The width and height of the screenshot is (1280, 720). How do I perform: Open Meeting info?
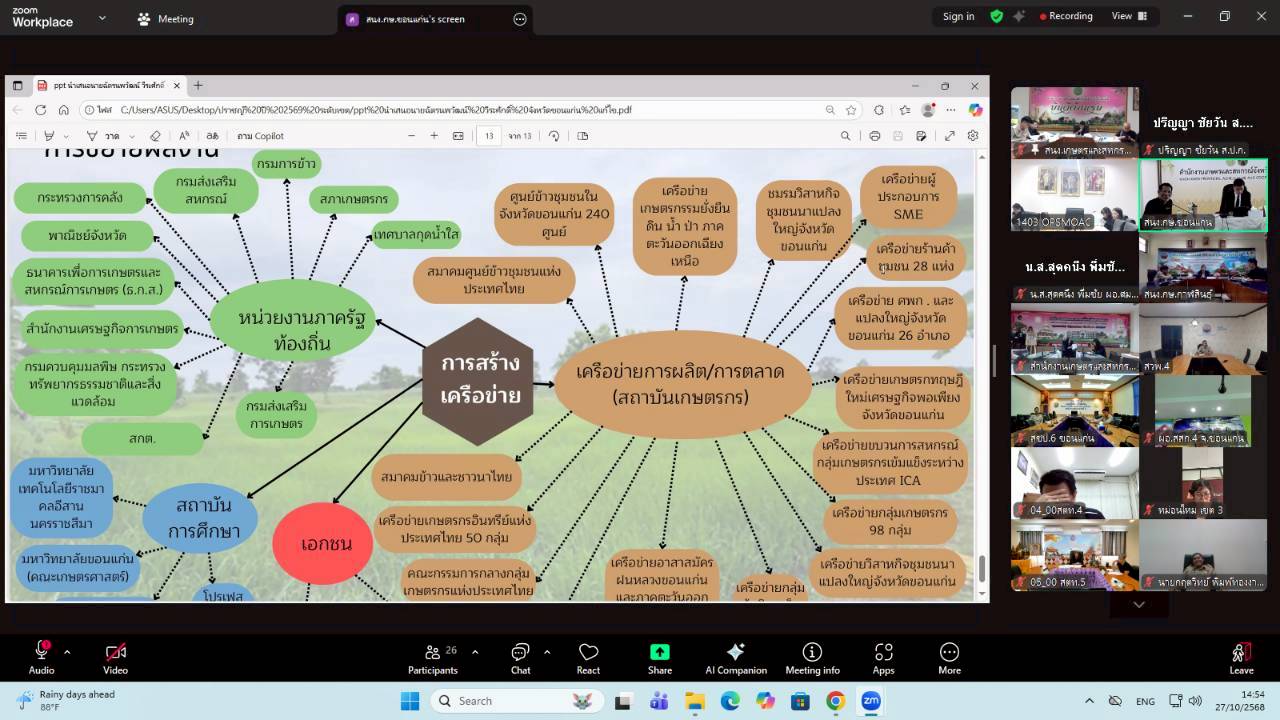(x=812, y=657)
